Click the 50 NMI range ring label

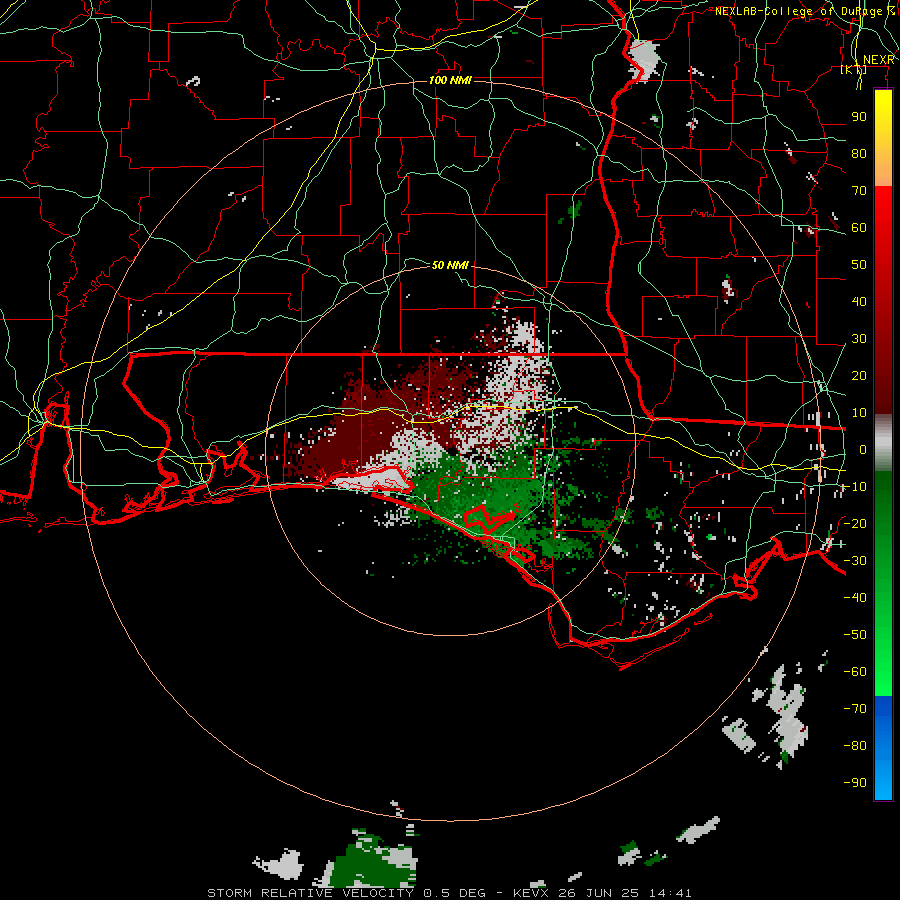[450, 265]
